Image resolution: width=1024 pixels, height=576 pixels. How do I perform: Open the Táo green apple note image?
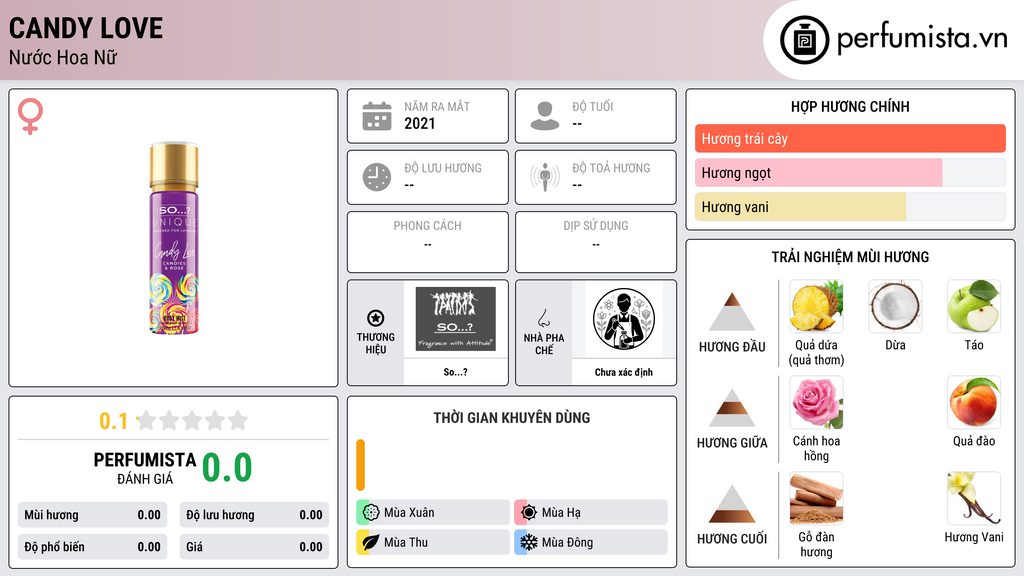click(974, 306)
